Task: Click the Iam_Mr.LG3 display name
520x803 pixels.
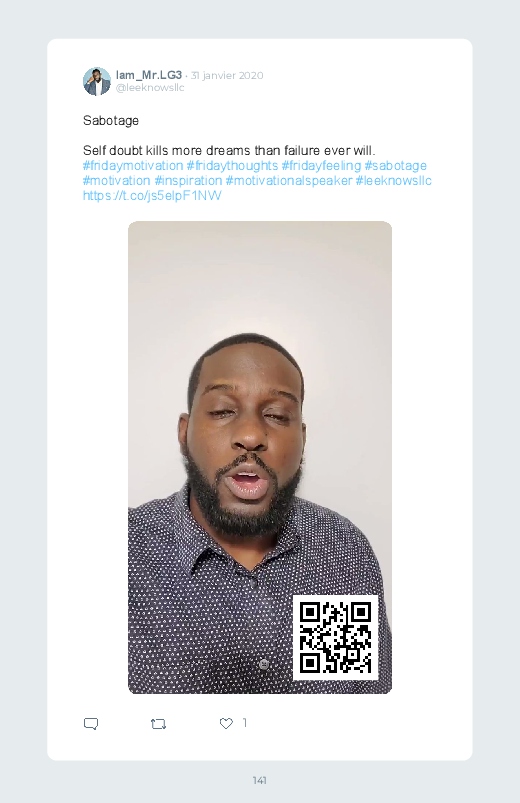Action: click(149, 75)
